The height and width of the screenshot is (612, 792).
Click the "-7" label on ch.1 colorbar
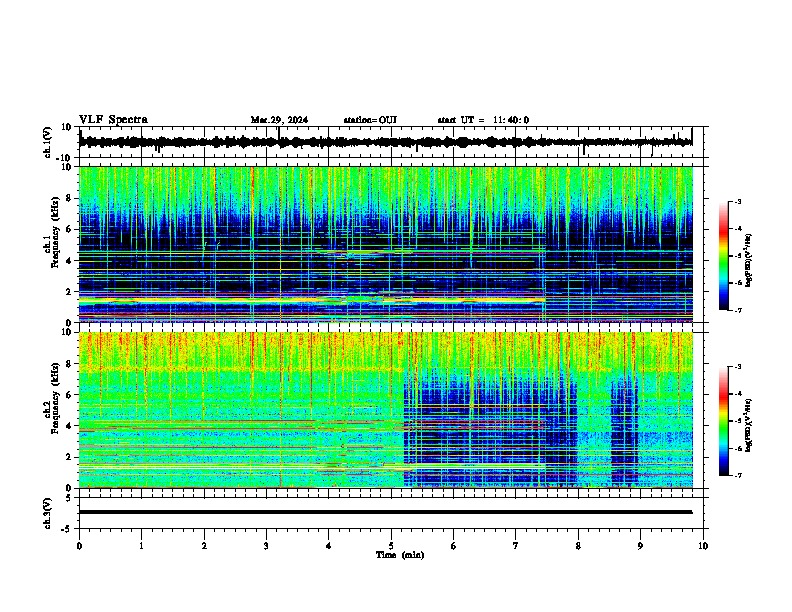pos(737,310)
